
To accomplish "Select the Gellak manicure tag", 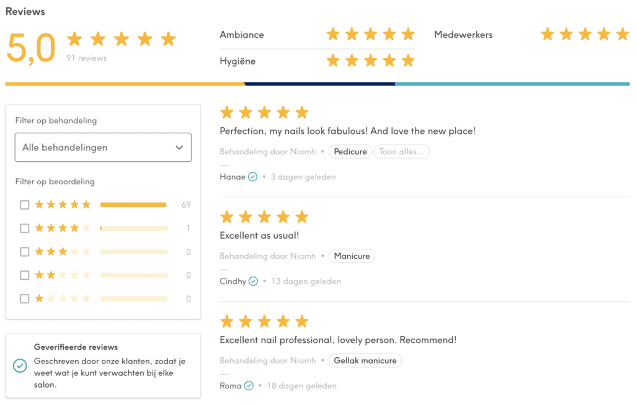I will click(366, 360).
